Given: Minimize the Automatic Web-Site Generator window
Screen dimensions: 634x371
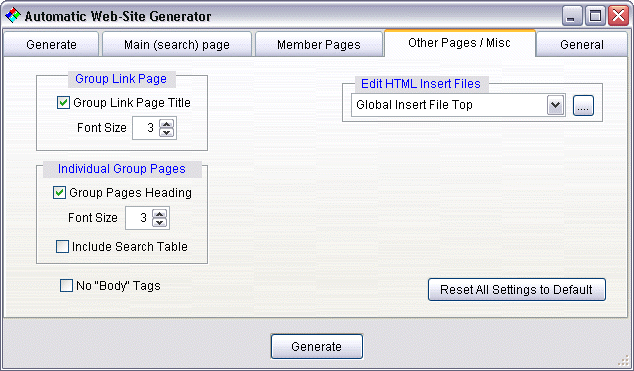Looking at the screenshot, I should pos(572,16).
